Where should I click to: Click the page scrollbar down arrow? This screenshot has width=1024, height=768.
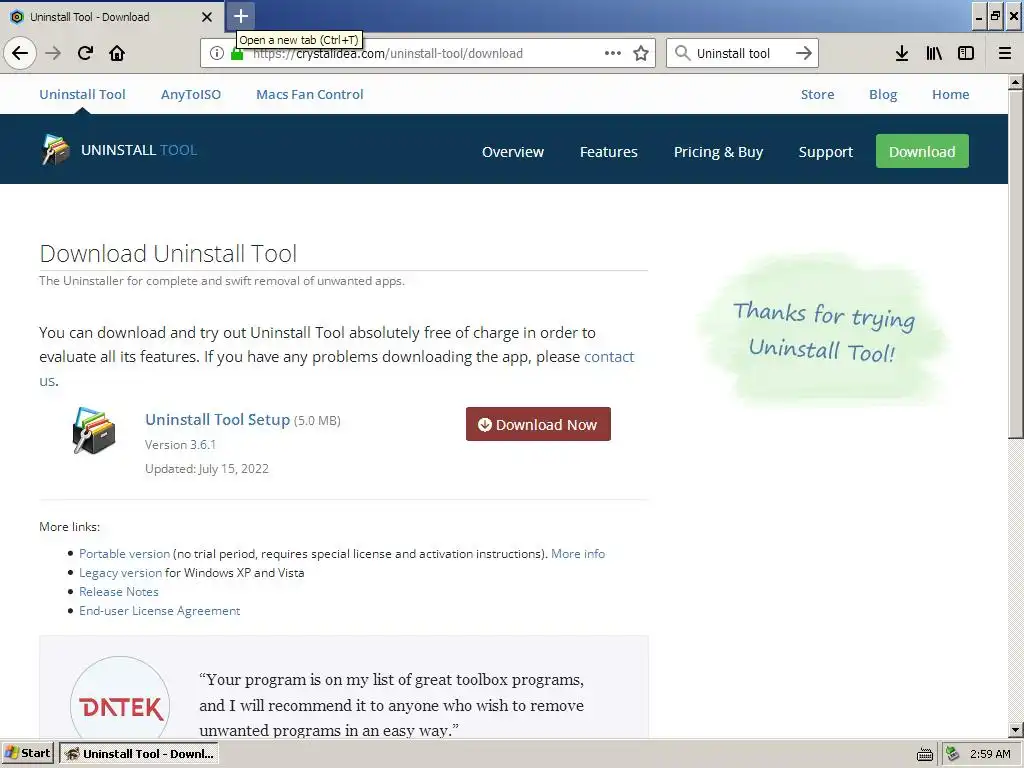1016,730
